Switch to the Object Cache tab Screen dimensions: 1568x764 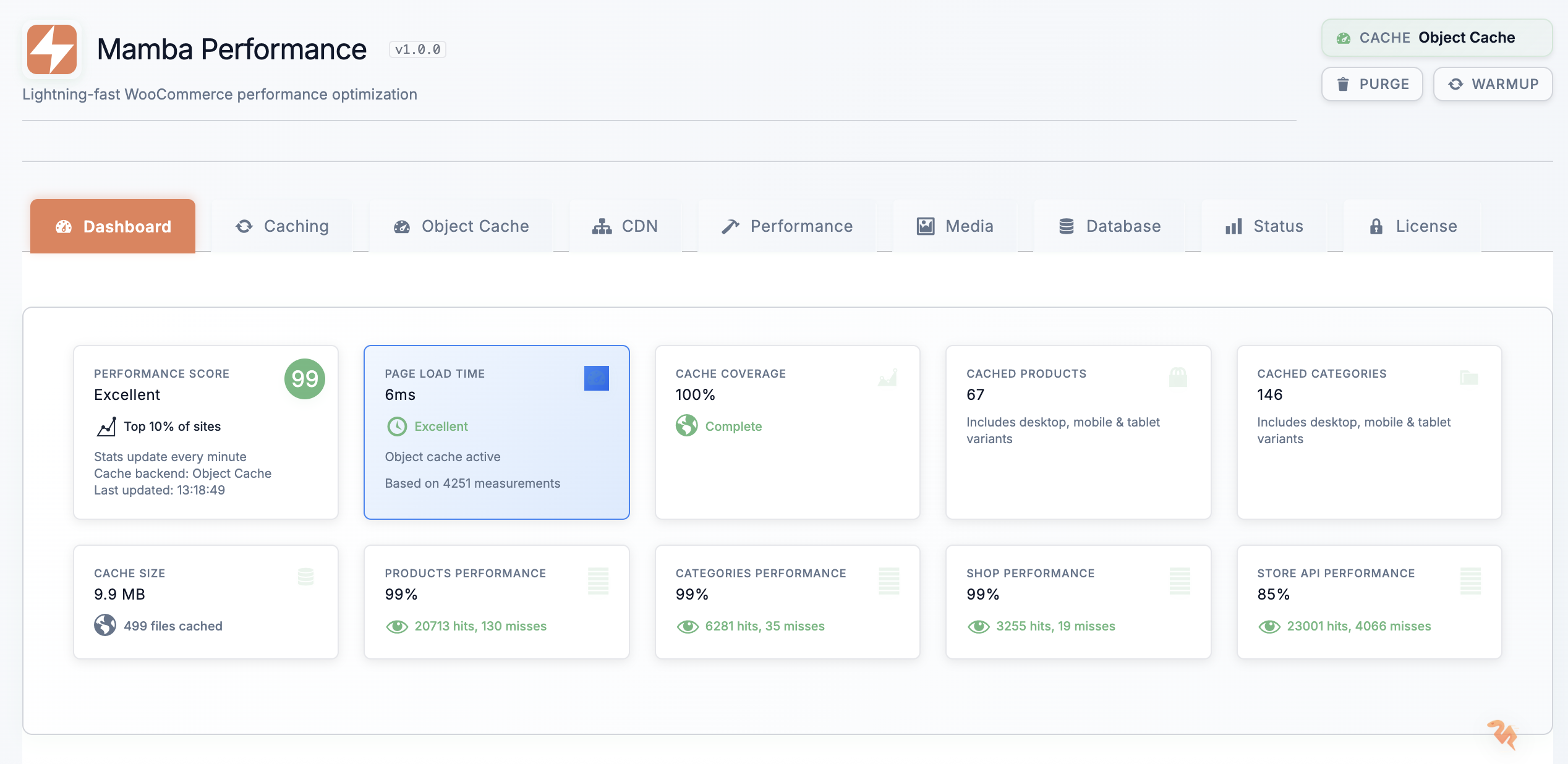[461, 226]
